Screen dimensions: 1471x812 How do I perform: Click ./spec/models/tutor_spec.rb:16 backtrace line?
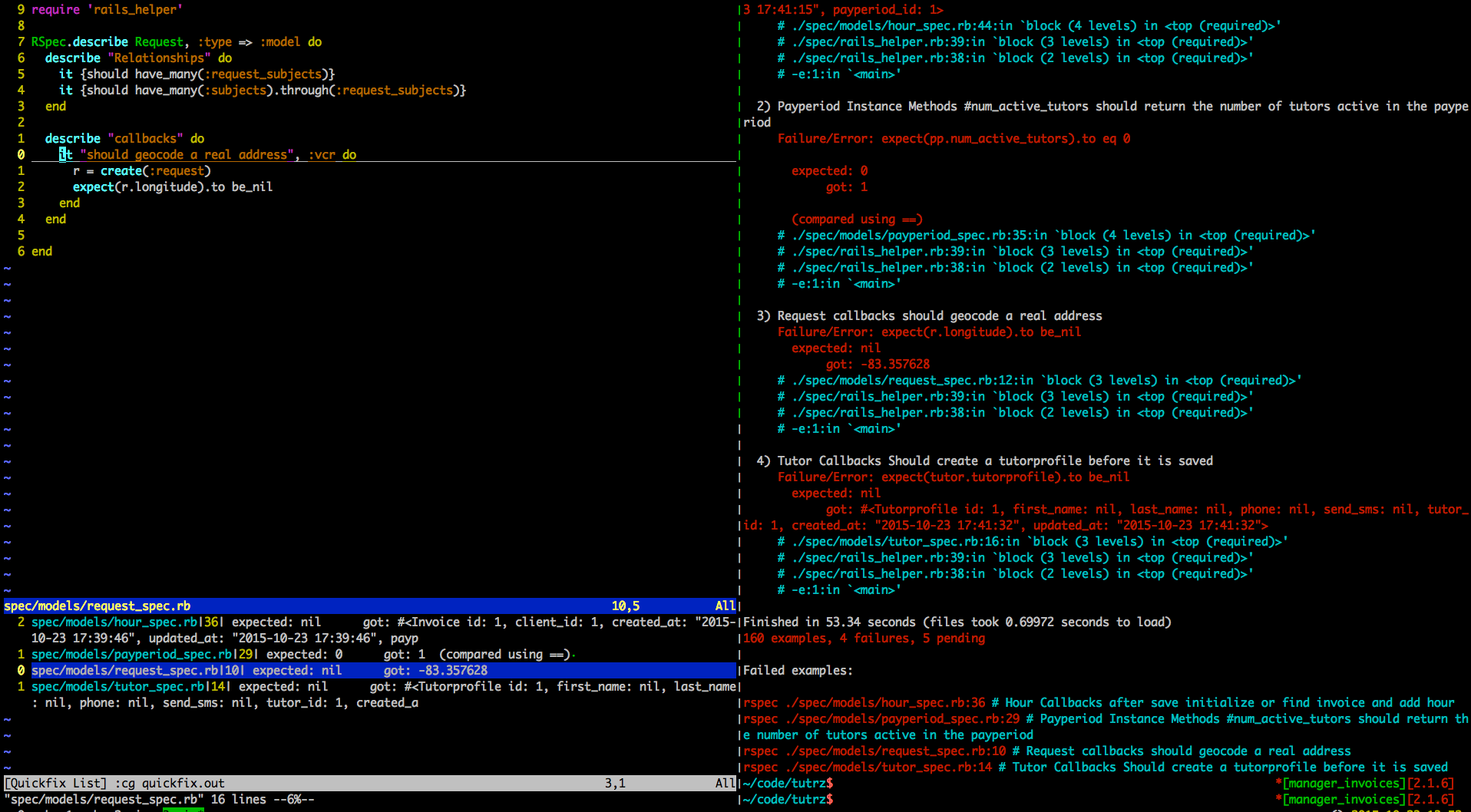pyautogui.click(x=1033, y=541)
